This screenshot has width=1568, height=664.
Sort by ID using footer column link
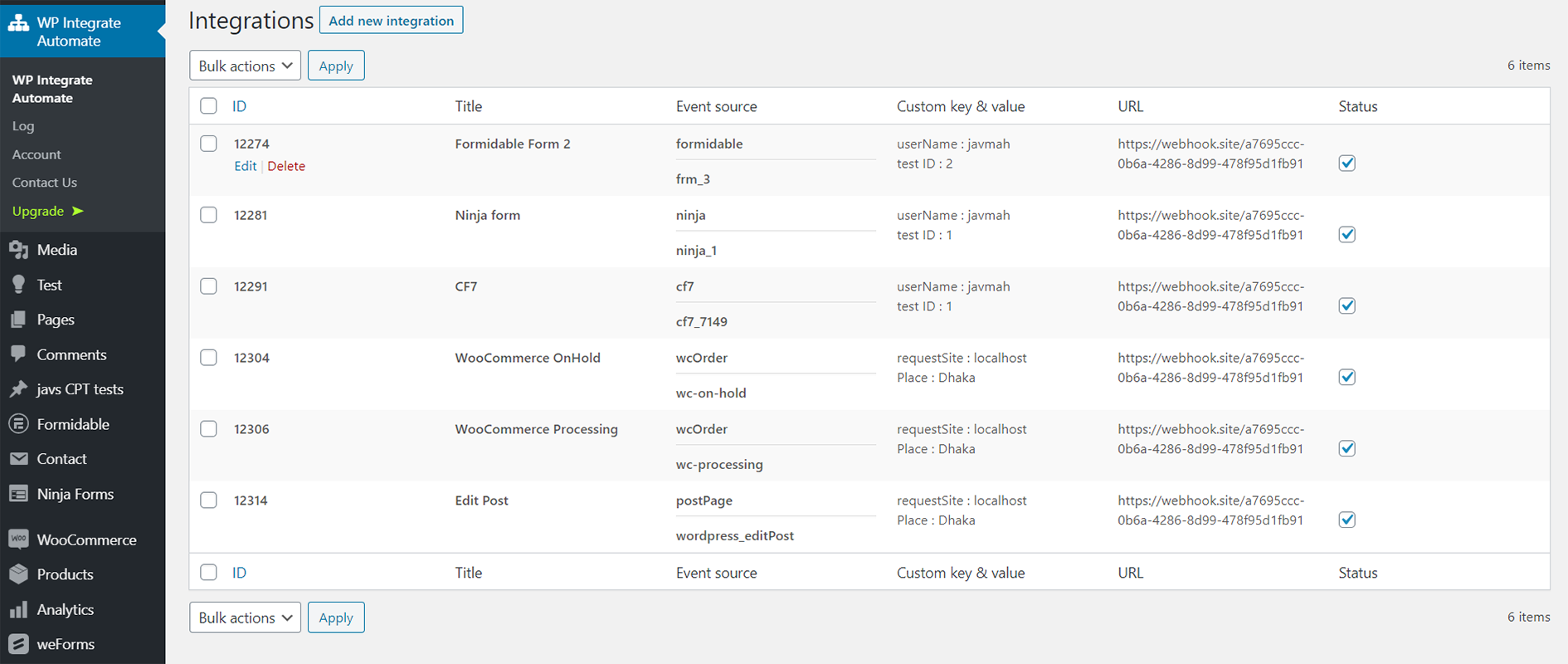click(x=239, y=573)
